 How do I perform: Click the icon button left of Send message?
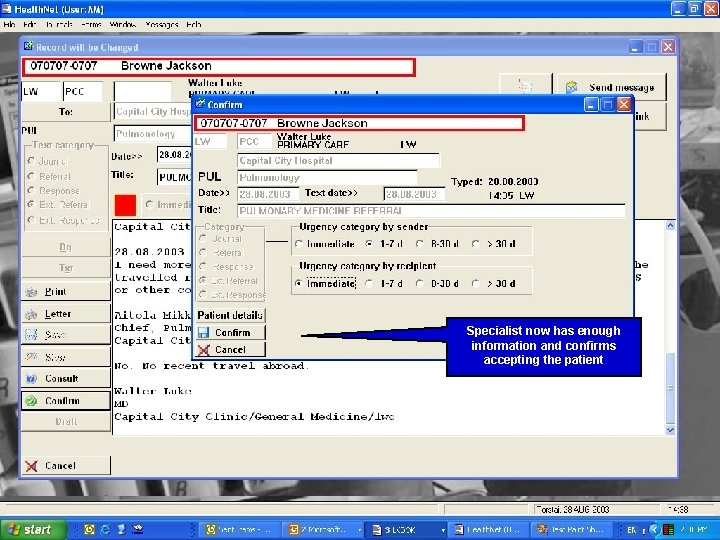[526, 87]
